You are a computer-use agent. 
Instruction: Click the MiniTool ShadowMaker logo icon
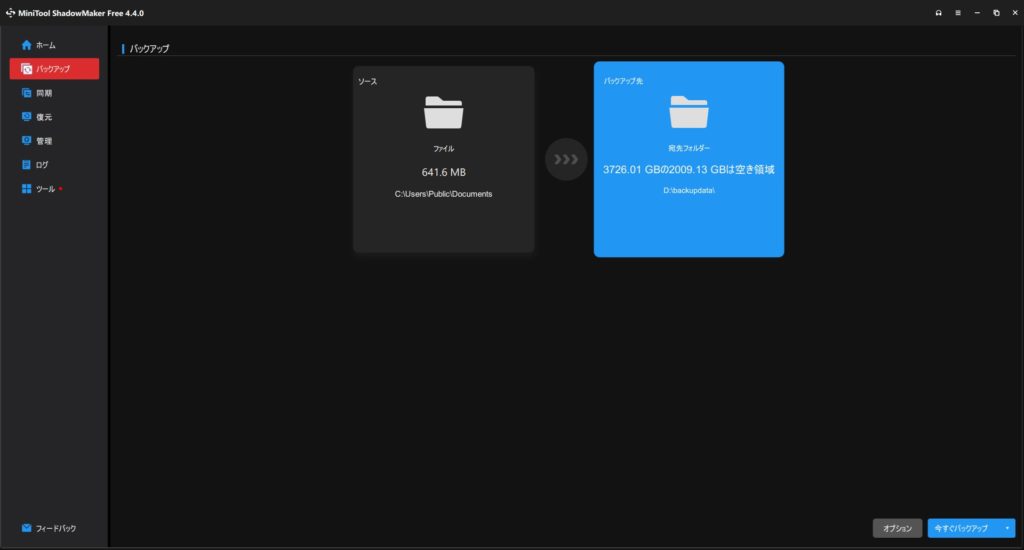coord(9,13)
